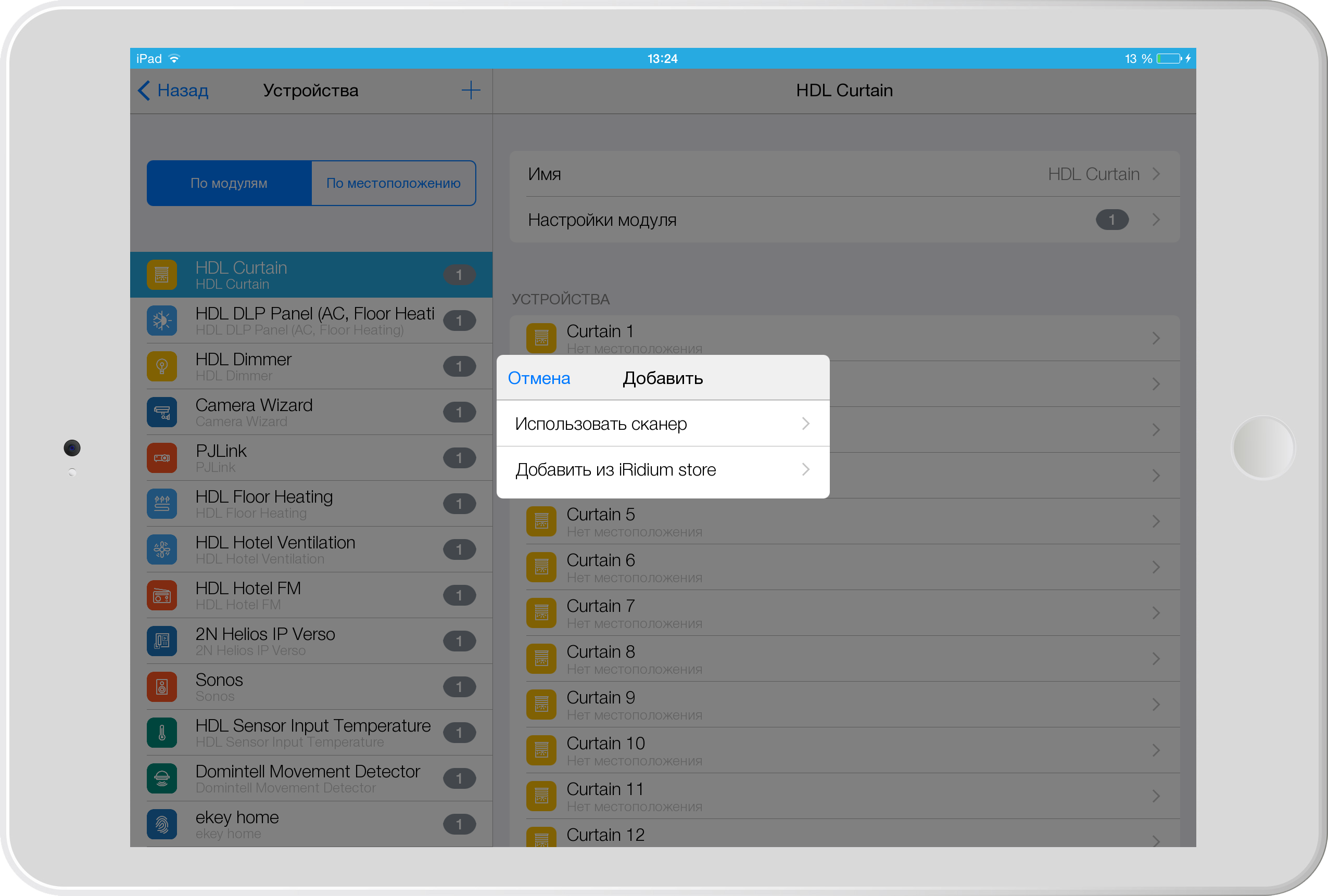Tap the HDL Curtain name value
The image size is (1328, 896).
click(1093, 174)
